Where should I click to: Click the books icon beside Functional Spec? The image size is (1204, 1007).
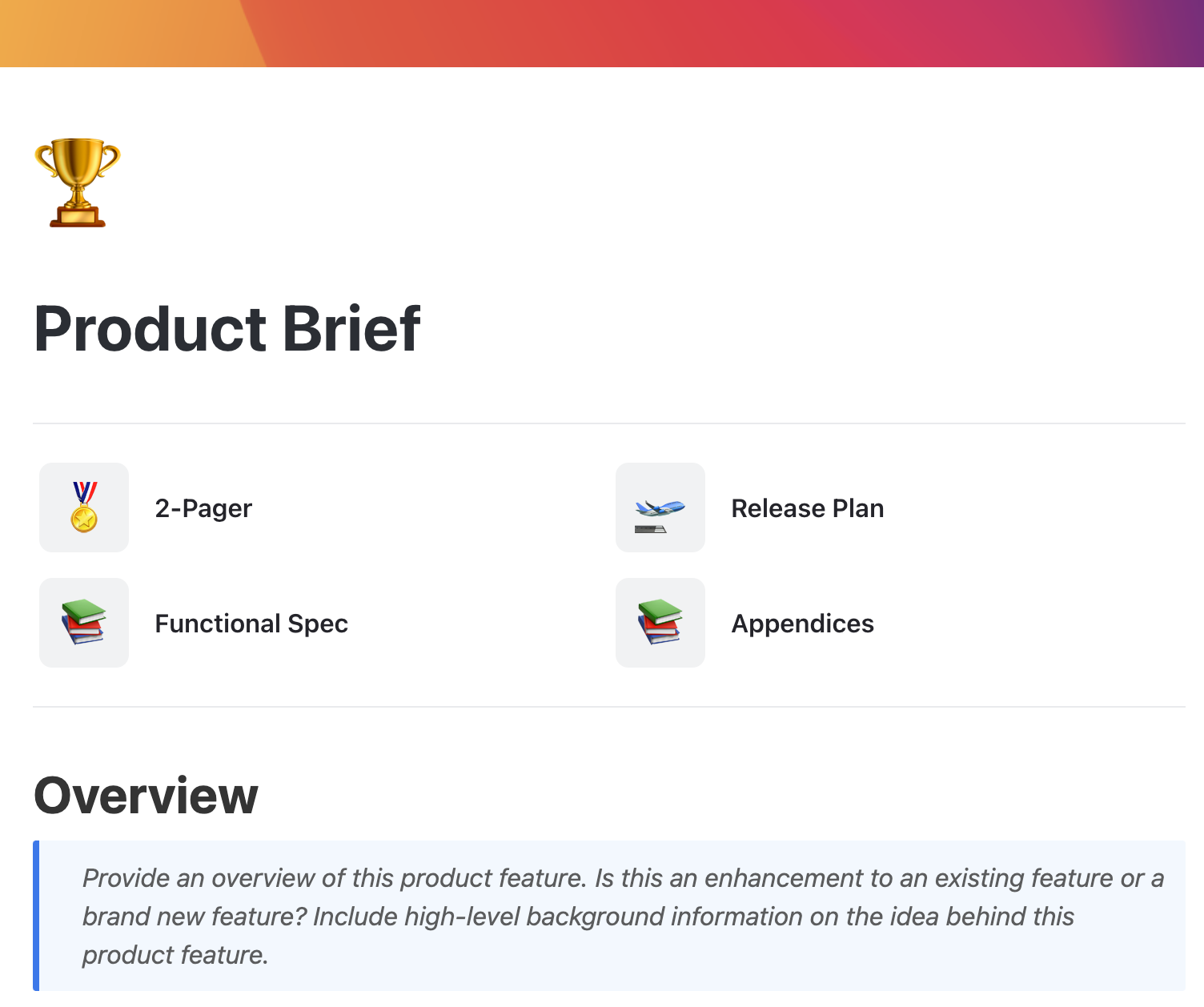tap(83, 623)
